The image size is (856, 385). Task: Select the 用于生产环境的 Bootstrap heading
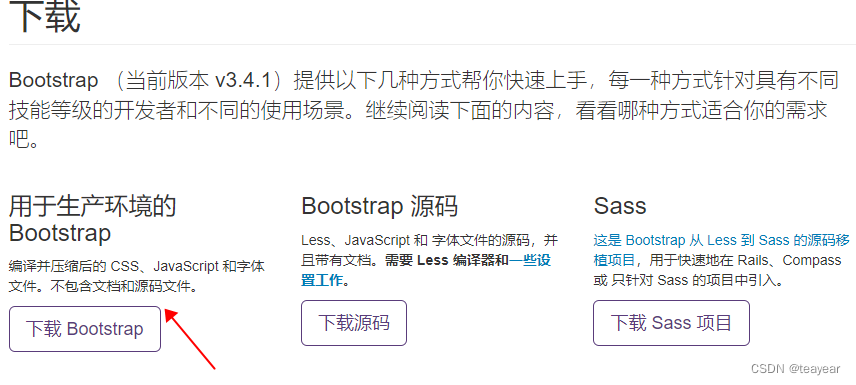pos(93,220)
